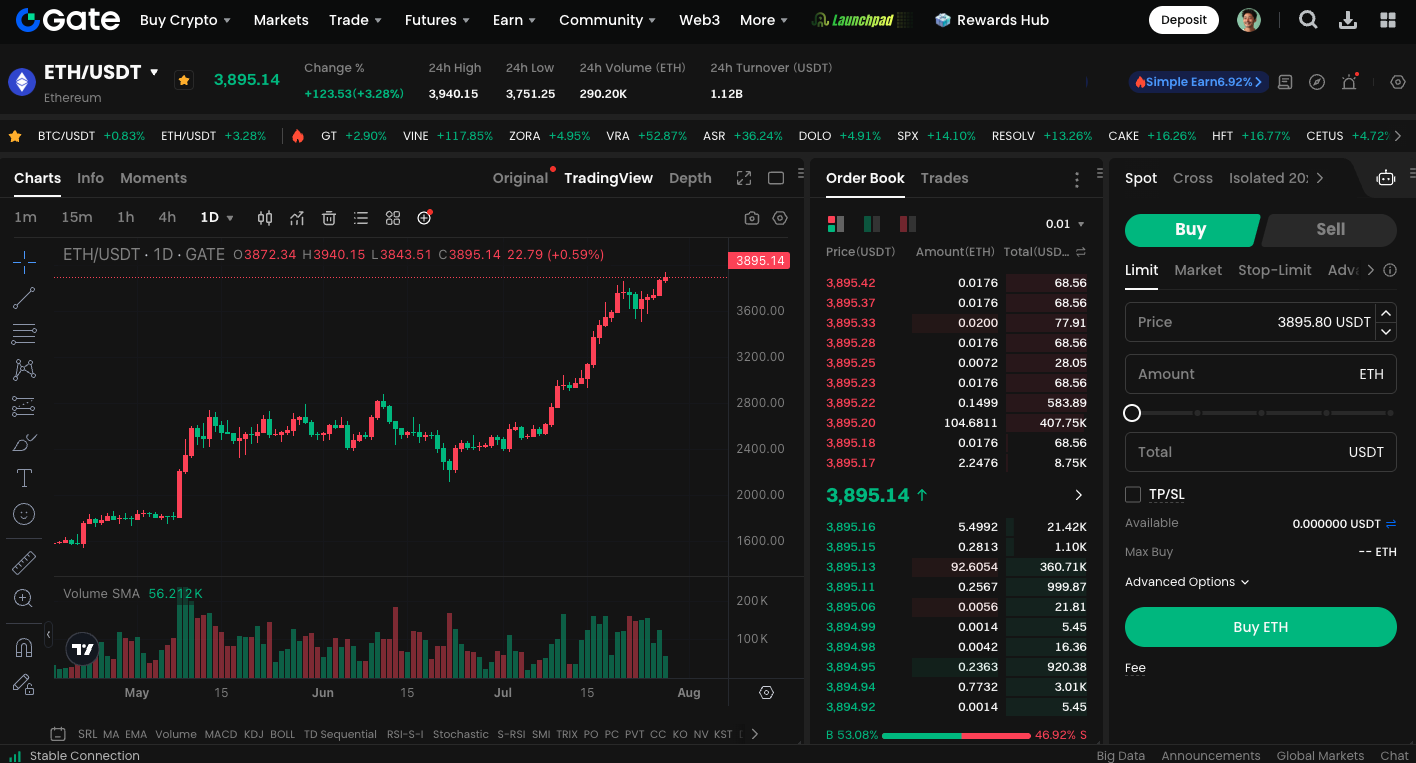The image size is (1416, 763).
Task: Select the ruler measure tool
Action: point(24,563)
